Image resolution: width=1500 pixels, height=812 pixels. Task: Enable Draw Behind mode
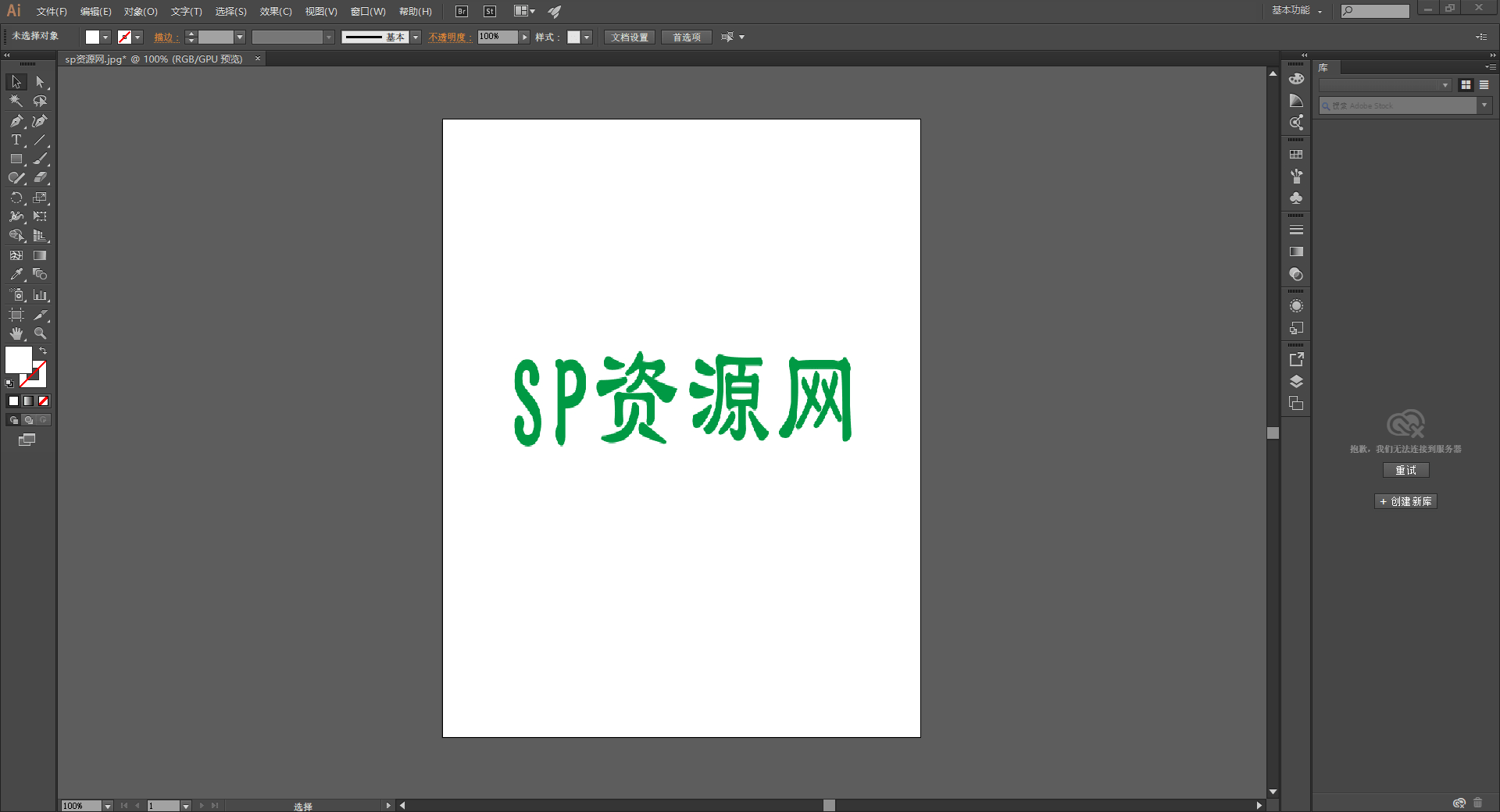point(29,420)
